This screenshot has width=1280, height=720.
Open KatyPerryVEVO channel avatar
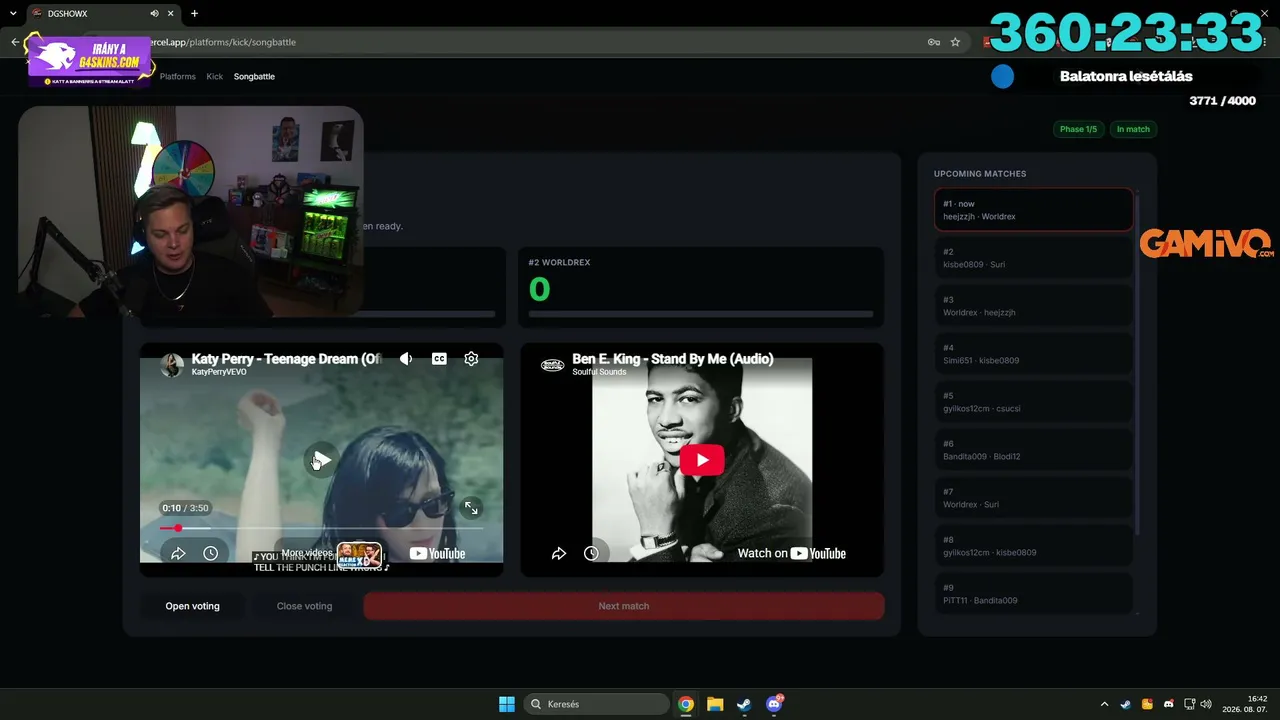pyautogui.click(x=172, y=364)
